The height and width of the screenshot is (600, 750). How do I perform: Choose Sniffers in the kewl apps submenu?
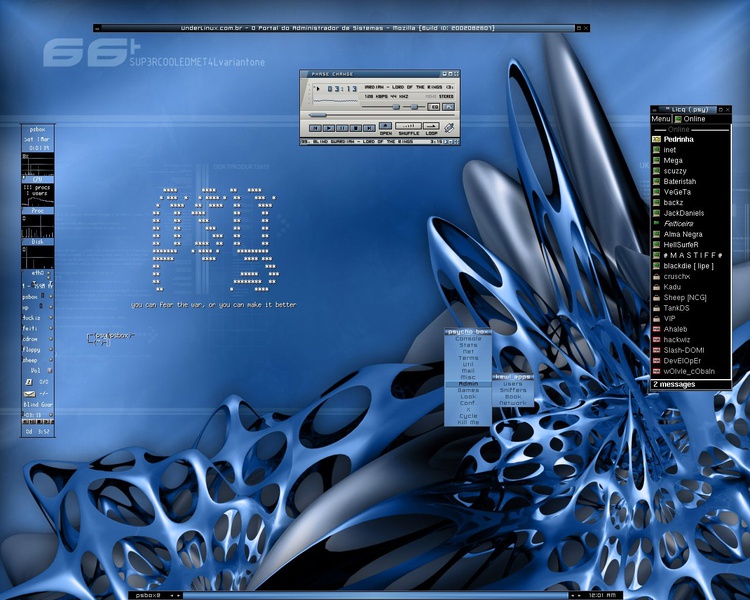pyautogui.click(x=513, y=390)
